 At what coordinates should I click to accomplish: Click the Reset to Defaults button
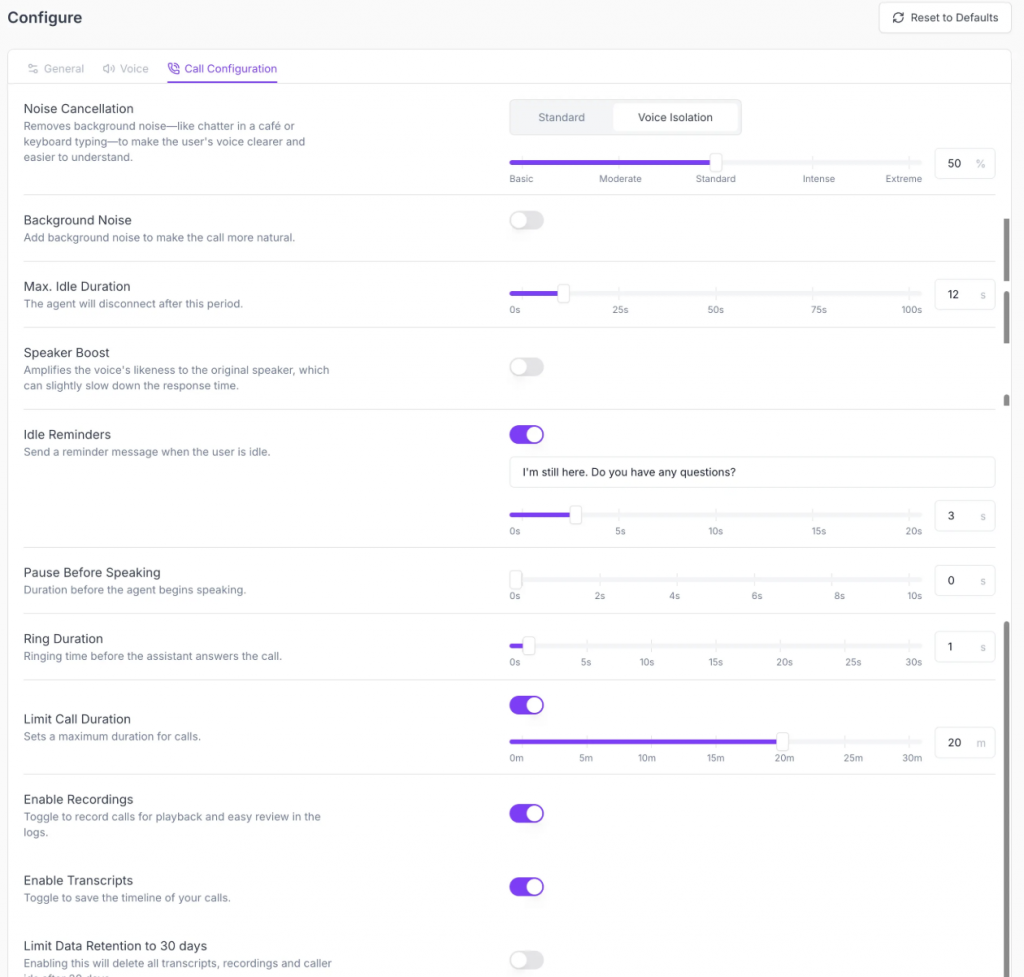(x=944, y=17)
